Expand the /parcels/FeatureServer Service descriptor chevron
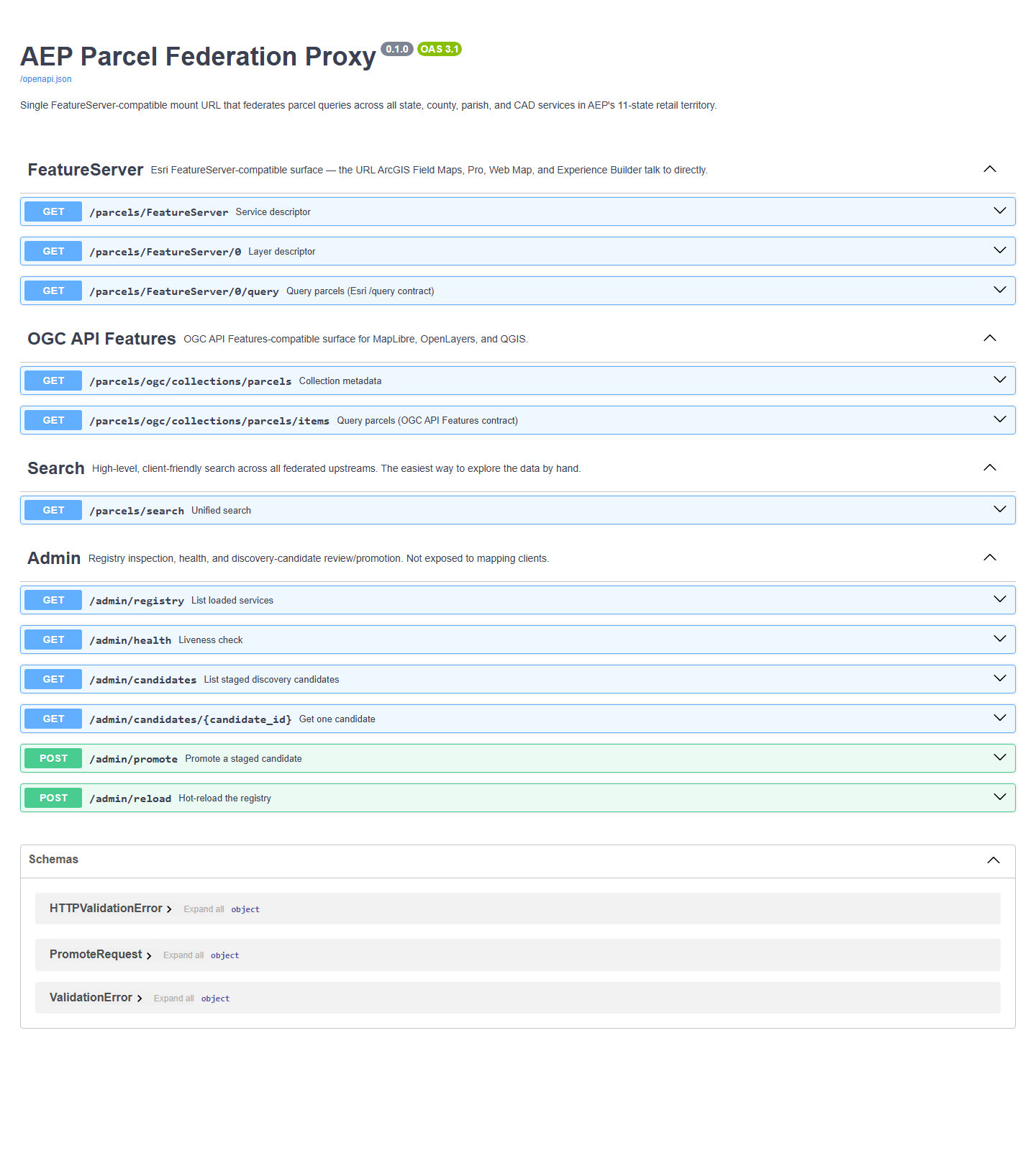 pyautogui.click(x=1000, y=211)
